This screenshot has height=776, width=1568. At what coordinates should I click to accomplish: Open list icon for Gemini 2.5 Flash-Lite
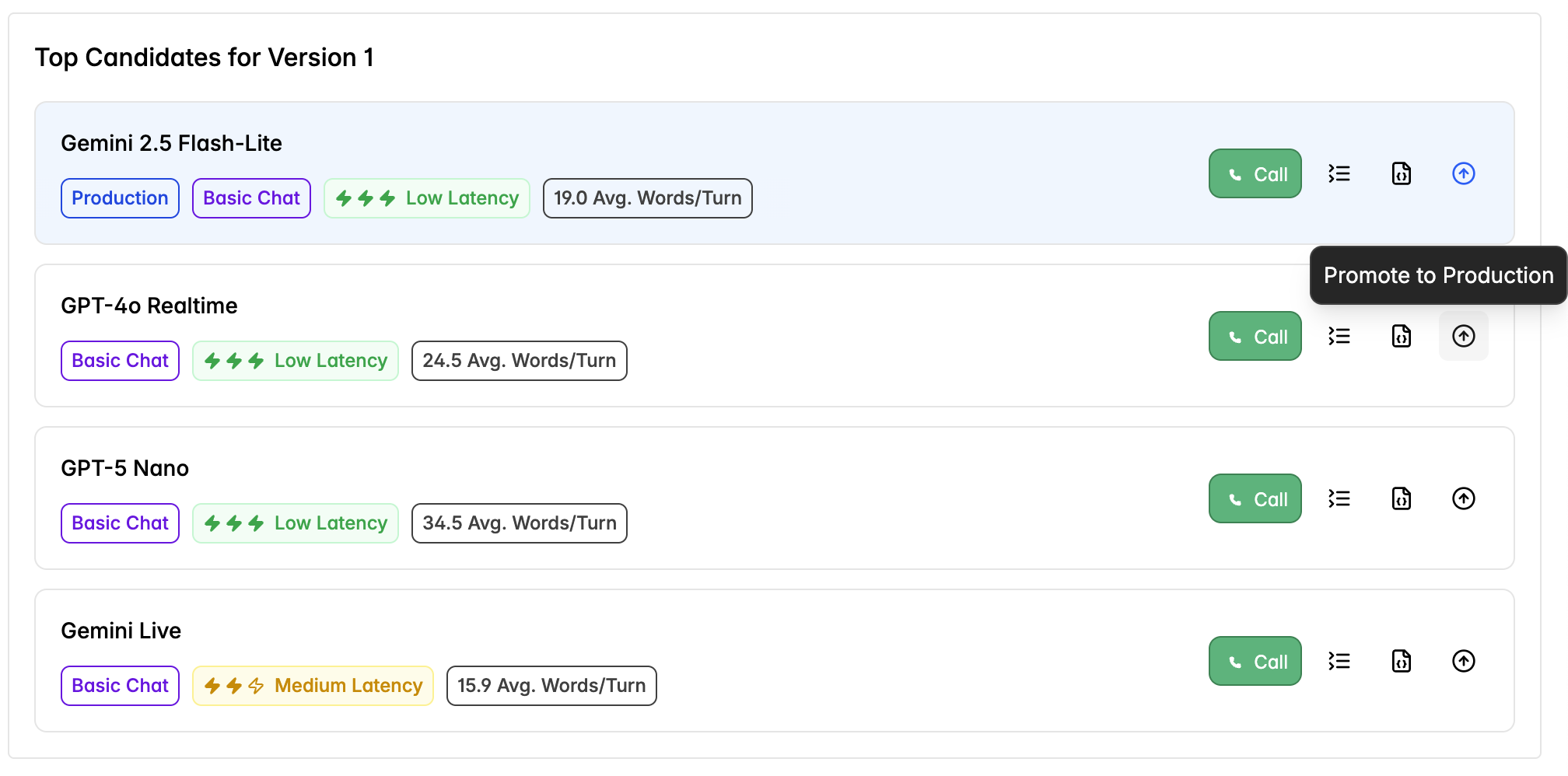1339,173
